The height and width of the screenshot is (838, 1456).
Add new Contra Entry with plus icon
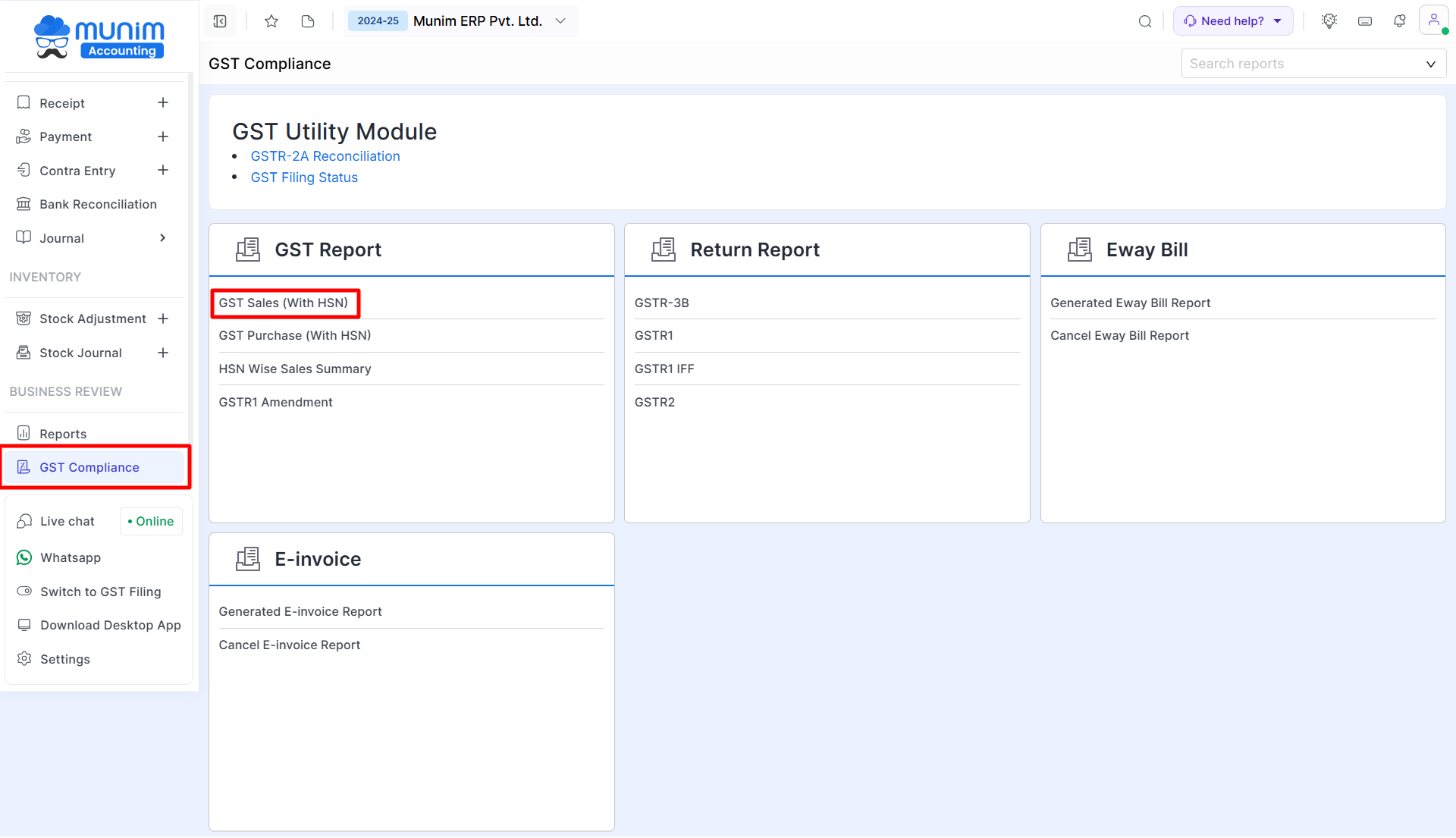[163, 170]
